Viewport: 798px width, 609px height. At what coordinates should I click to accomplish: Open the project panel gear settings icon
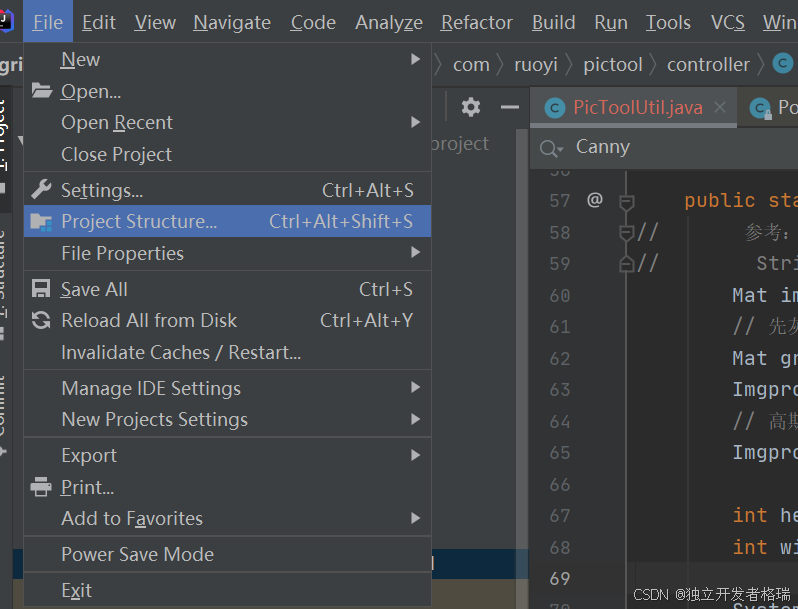pos(471,107)
